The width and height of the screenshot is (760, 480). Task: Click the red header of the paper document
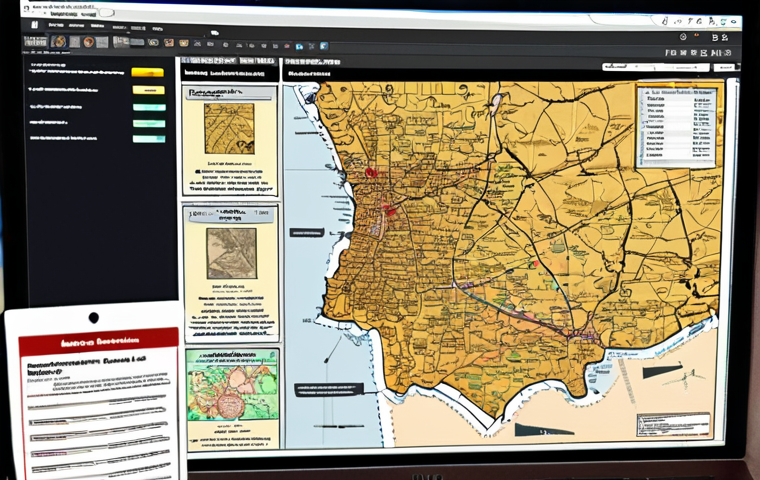click(99, 342)
